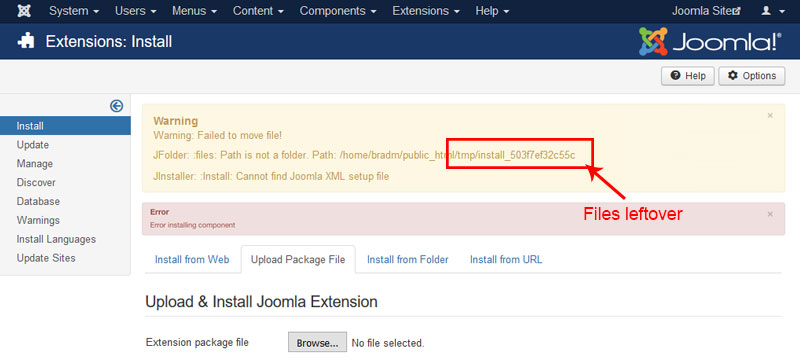The height and width of the screenshot is (364, 800).
Task: Select the Upload Package File tab
Action: 298,260
